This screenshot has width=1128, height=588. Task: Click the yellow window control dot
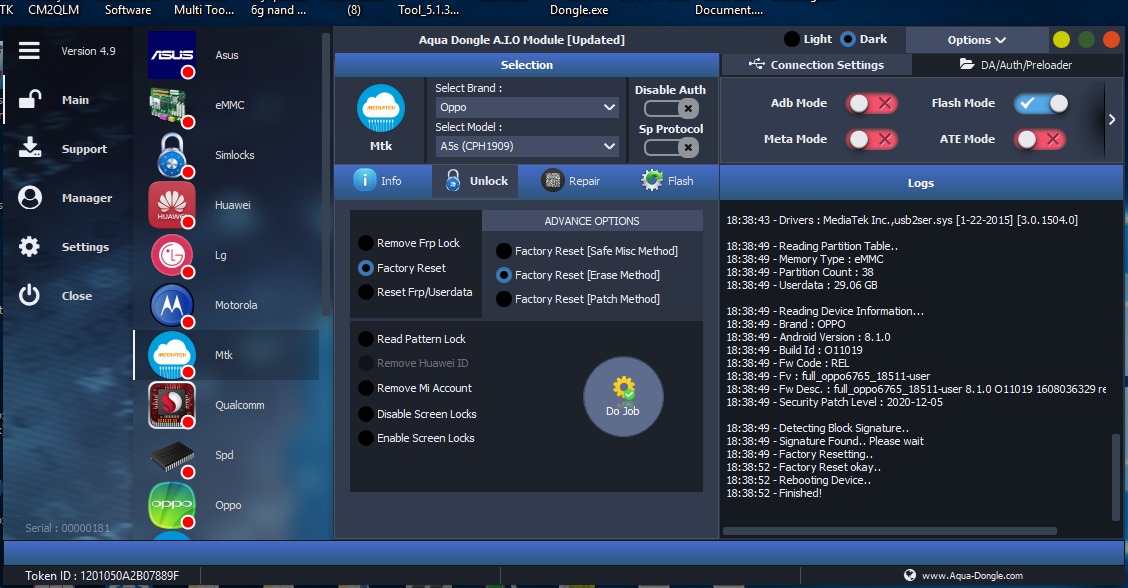click(1061, 40)
